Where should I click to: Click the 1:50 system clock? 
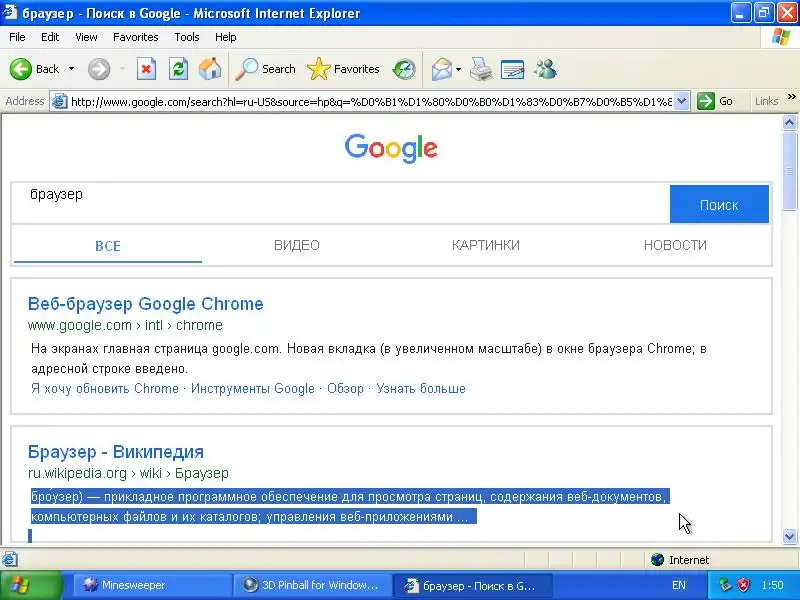coord(772,585)
